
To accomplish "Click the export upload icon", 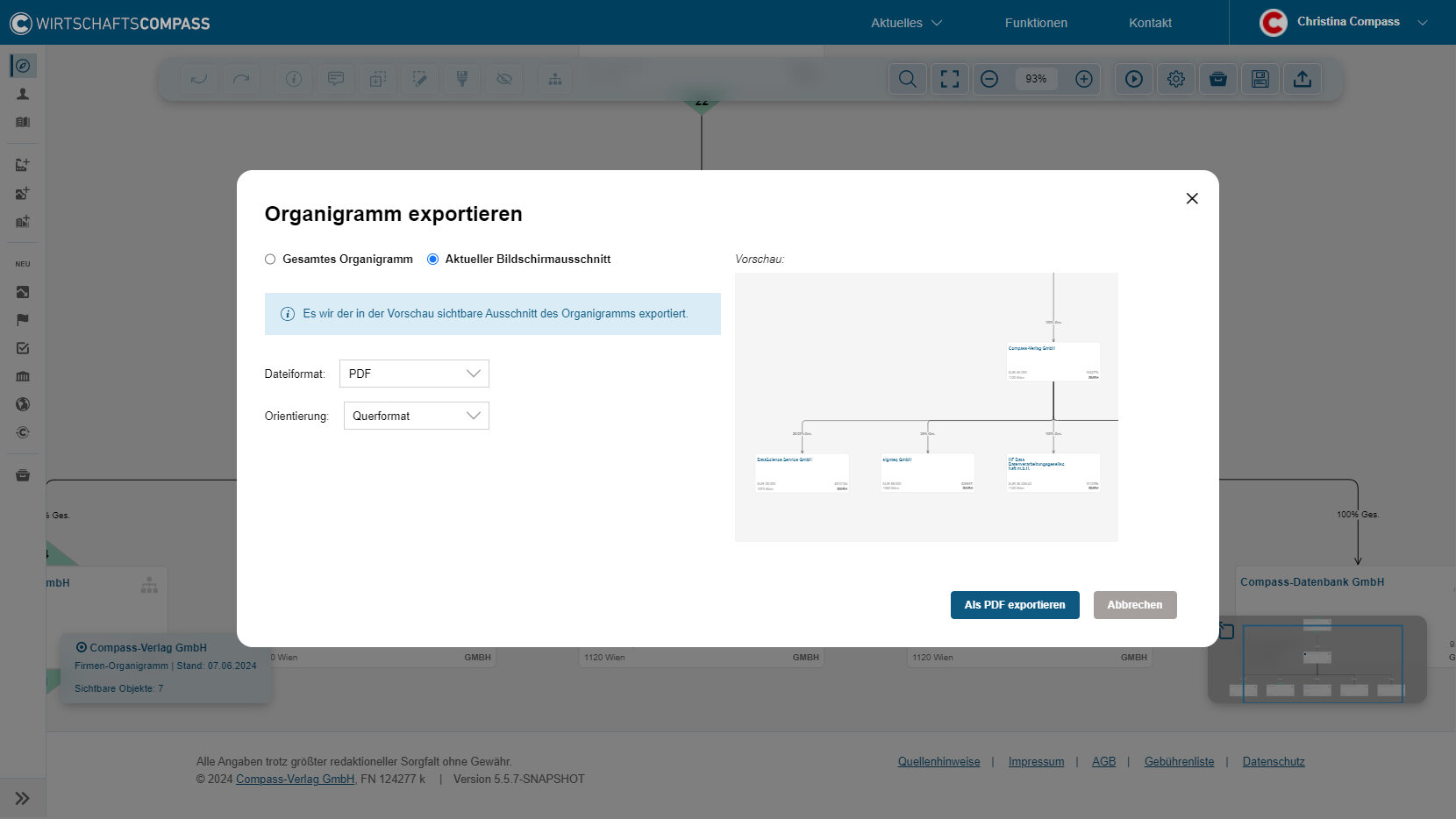I will (x=1303, y=79).
